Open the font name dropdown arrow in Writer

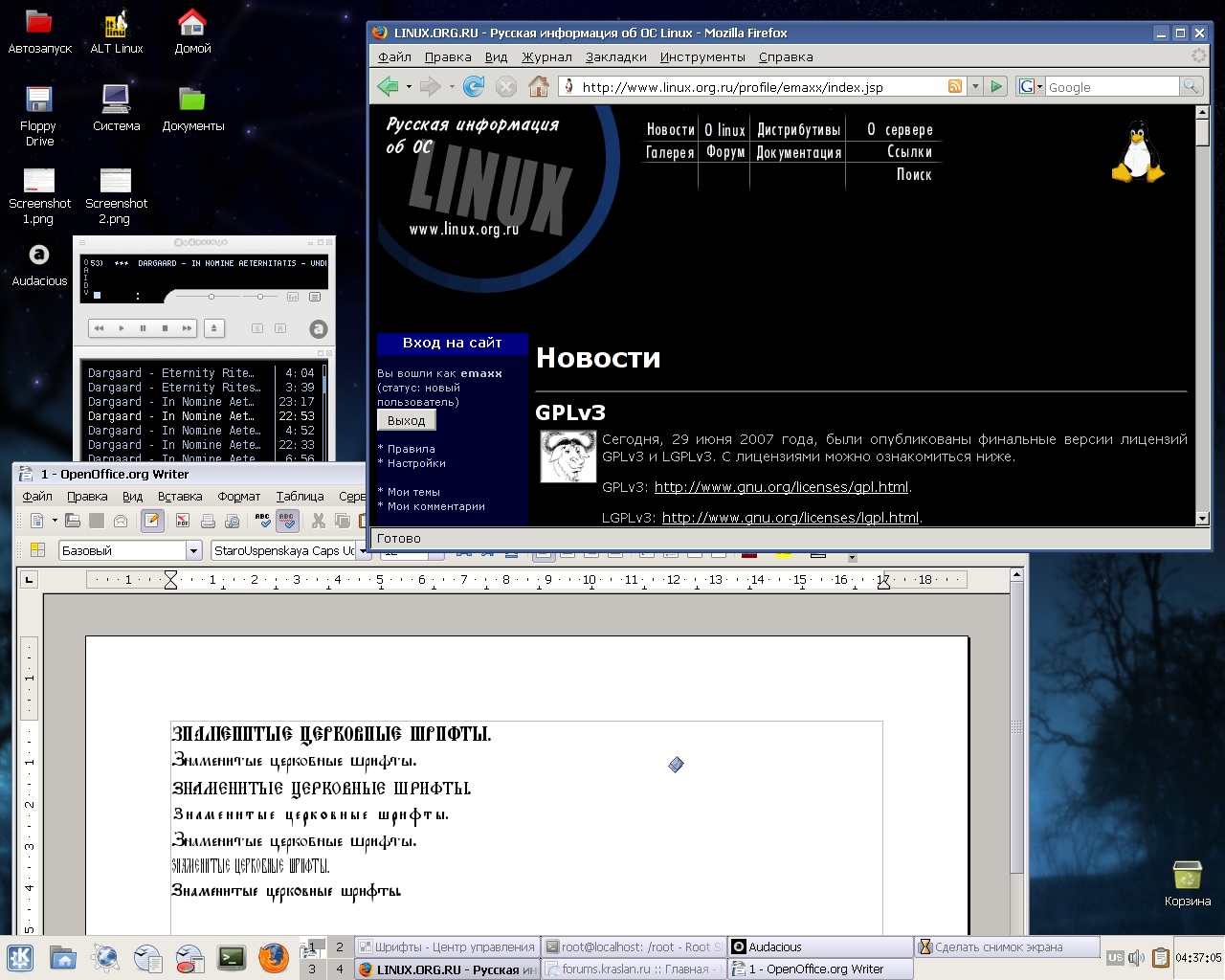[x=362, y=550]
